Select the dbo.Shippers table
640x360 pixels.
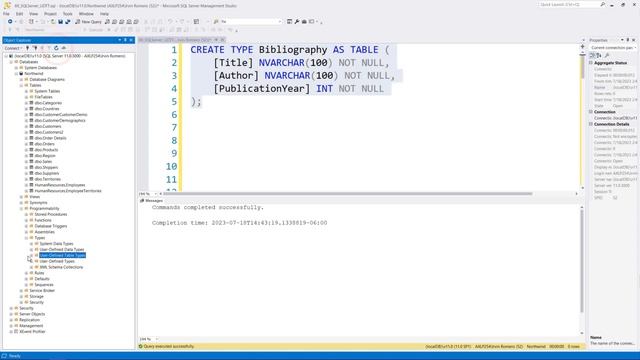click(x=46, y=167)
